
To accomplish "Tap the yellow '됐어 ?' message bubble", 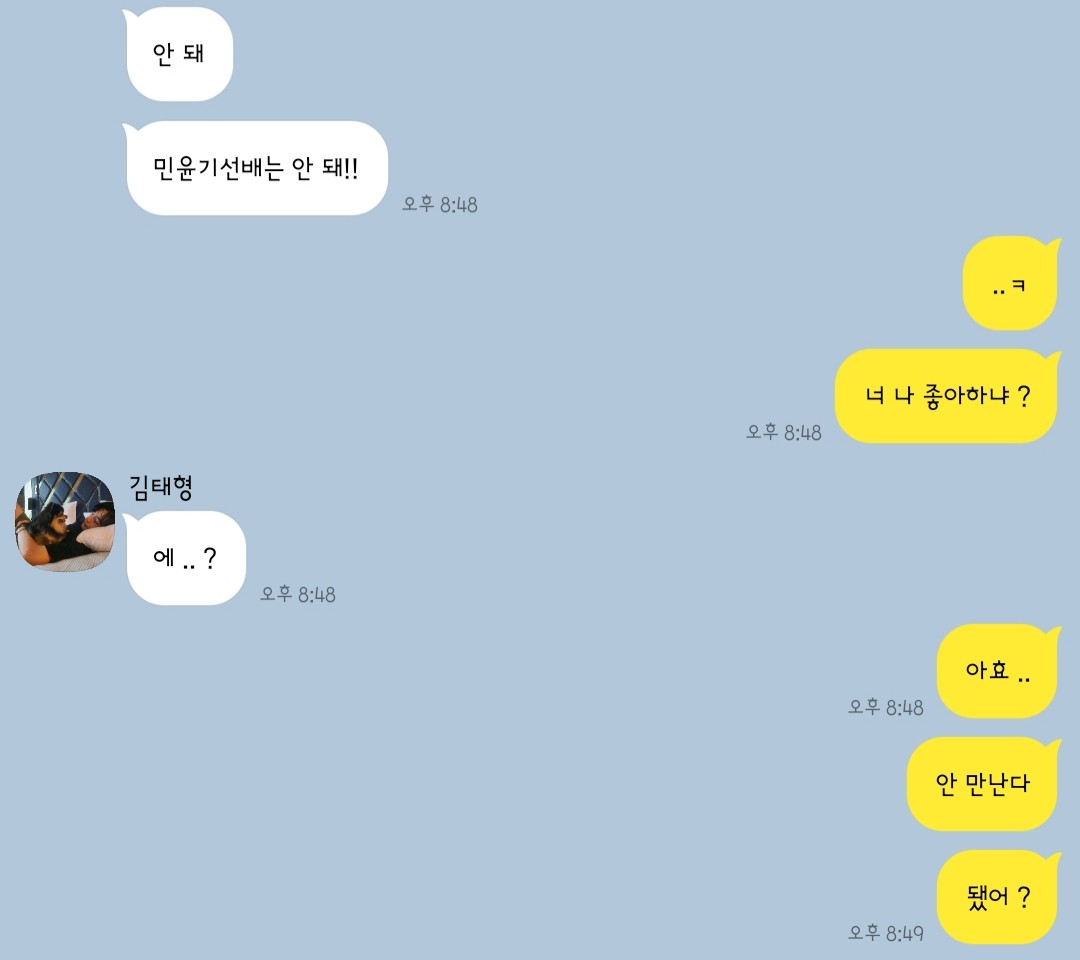I will point(998,897).
